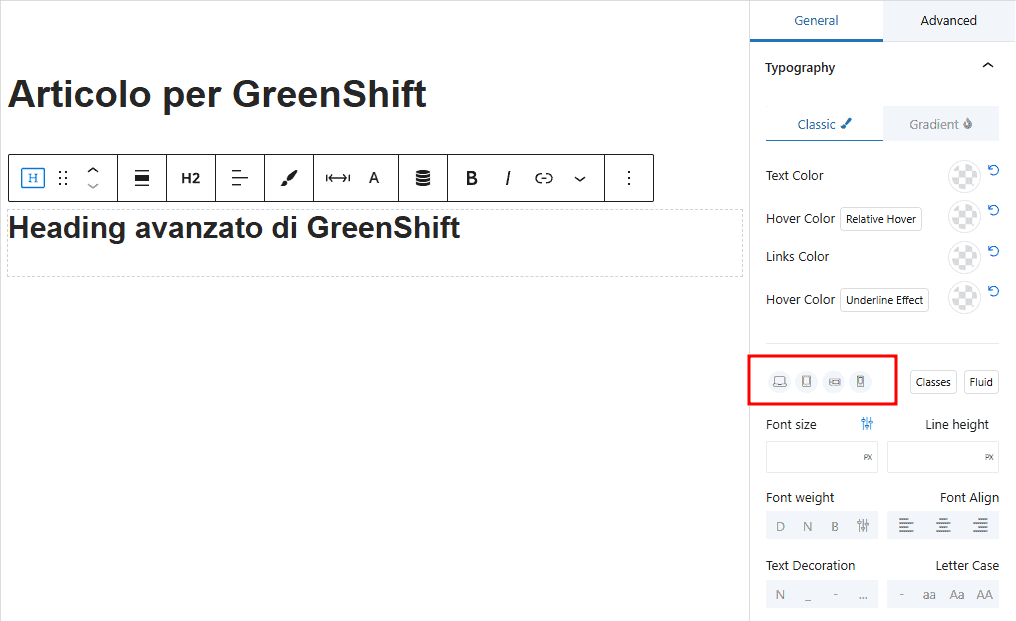The image size is (1016, 621).
Task: Reset the Hover Color beside Relative Hover
Action: click(993, 210)
